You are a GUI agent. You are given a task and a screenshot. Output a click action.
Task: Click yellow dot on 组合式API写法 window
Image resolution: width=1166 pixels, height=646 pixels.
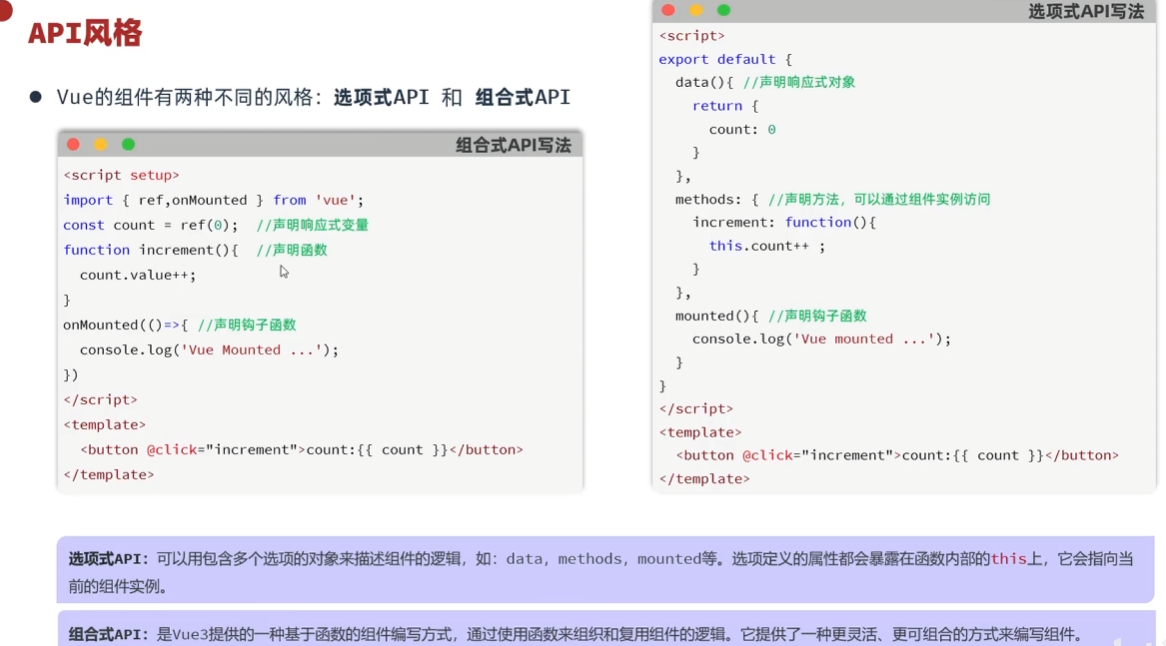100,144
